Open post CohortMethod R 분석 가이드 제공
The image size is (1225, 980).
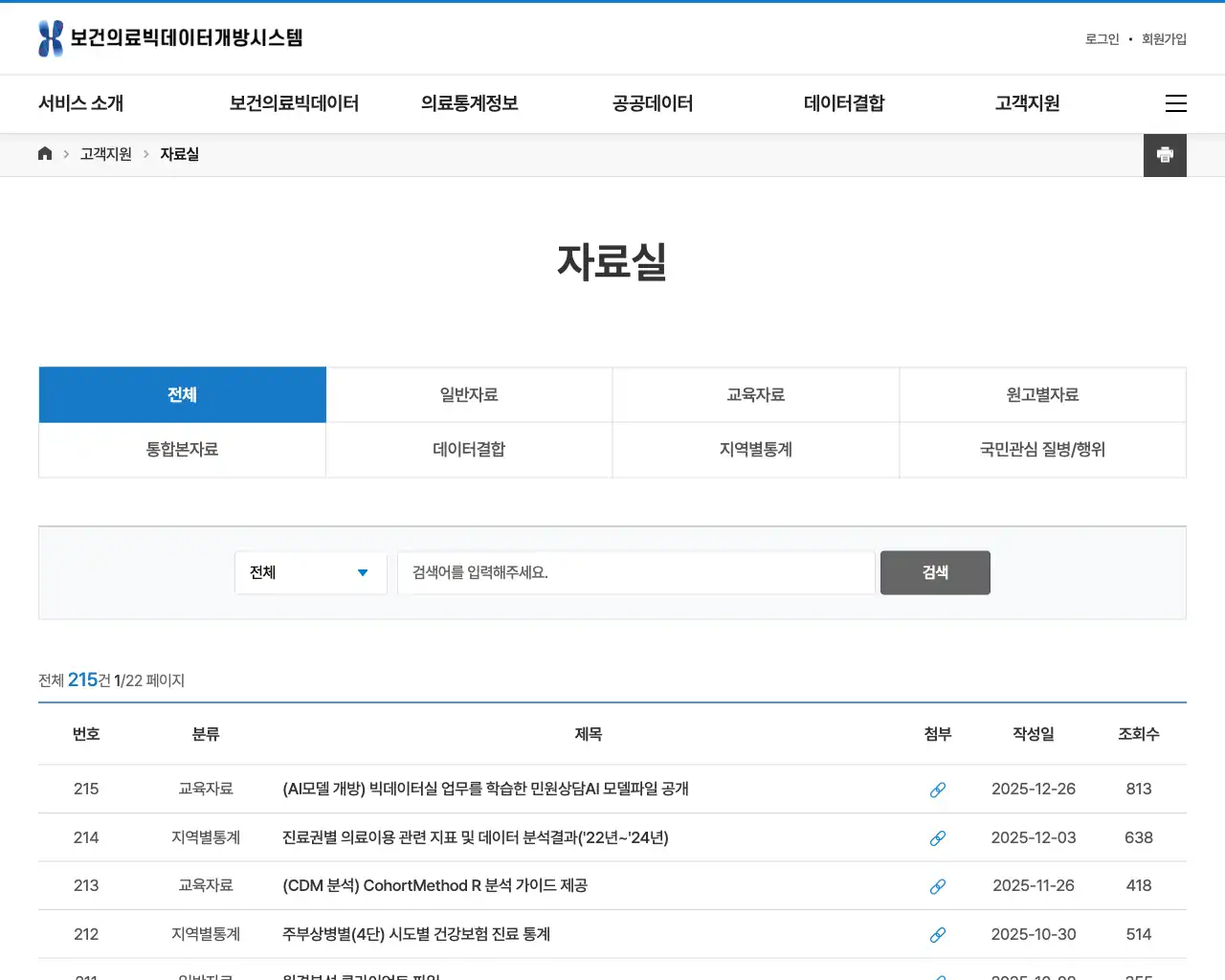434,885
